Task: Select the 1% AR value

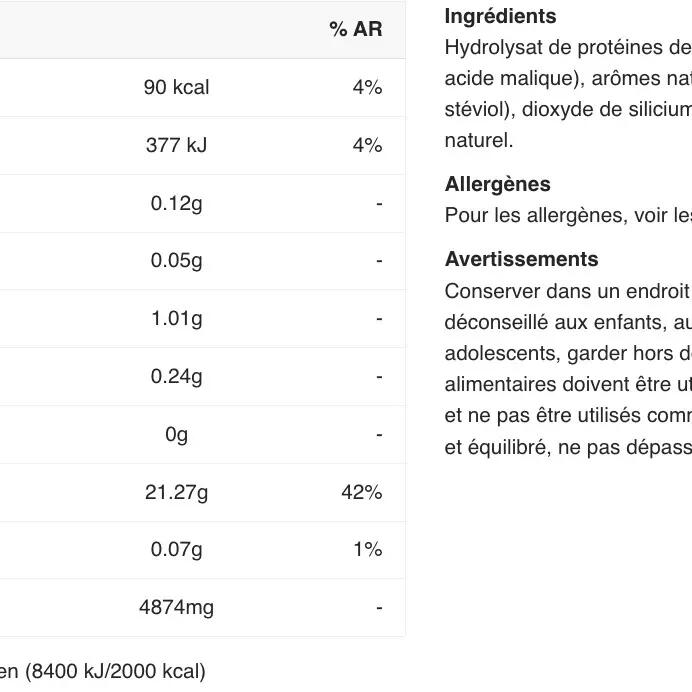Action: [x=368, y=549]
